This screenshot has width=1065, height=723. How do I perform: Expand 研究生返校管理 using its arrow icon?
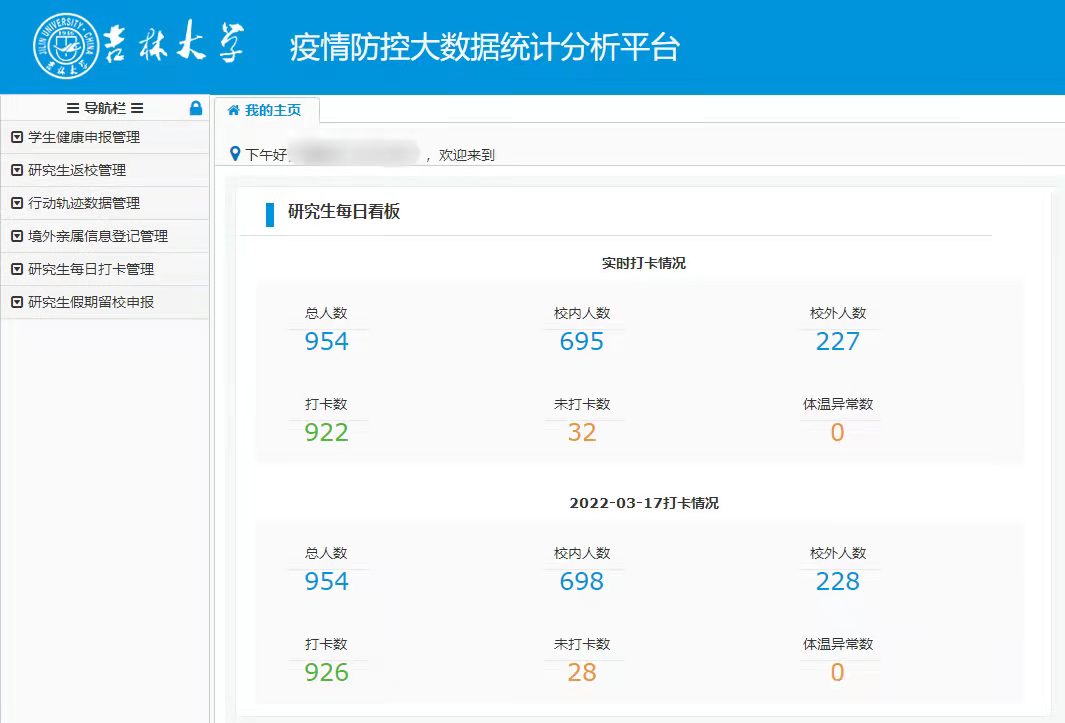[x=17, y=171]
